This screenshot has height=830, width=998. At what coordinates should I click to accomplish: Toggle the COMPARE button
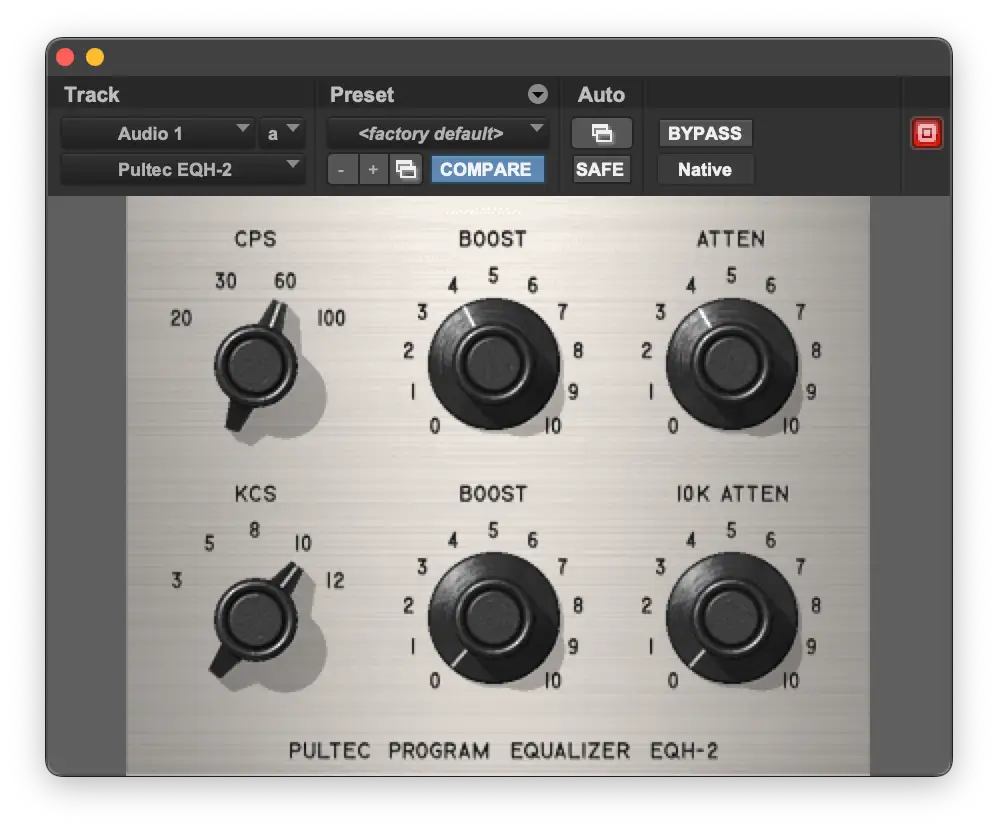tap(487, 170)
